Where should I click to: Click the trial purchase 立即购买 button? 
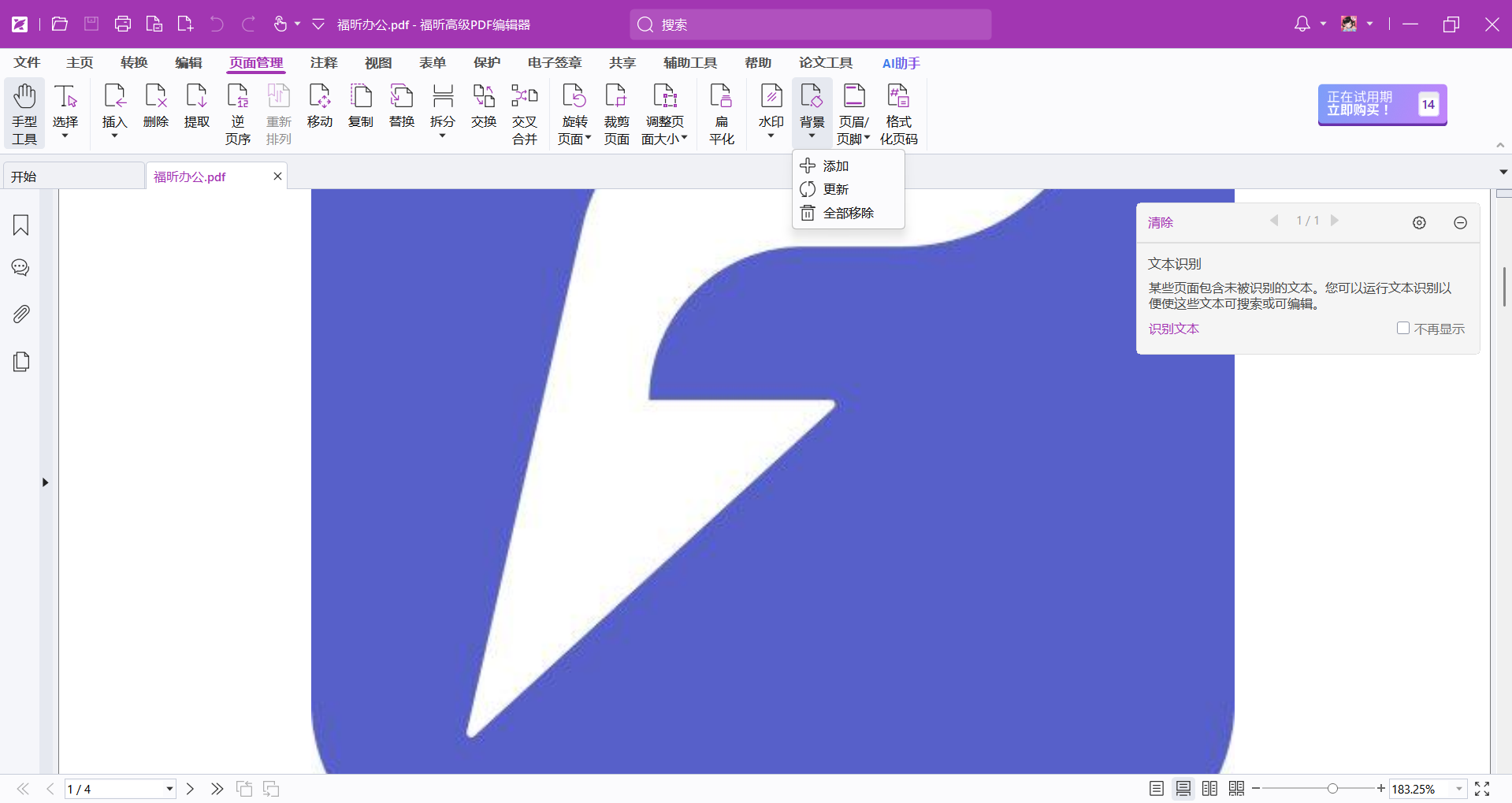(1381, 104)
